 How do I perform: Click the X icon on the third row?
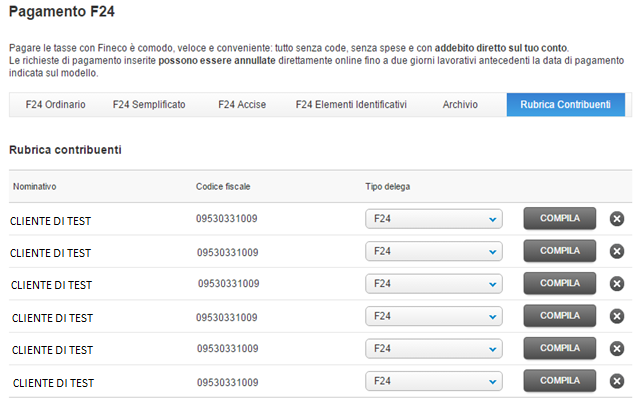[x=616, y=283]
